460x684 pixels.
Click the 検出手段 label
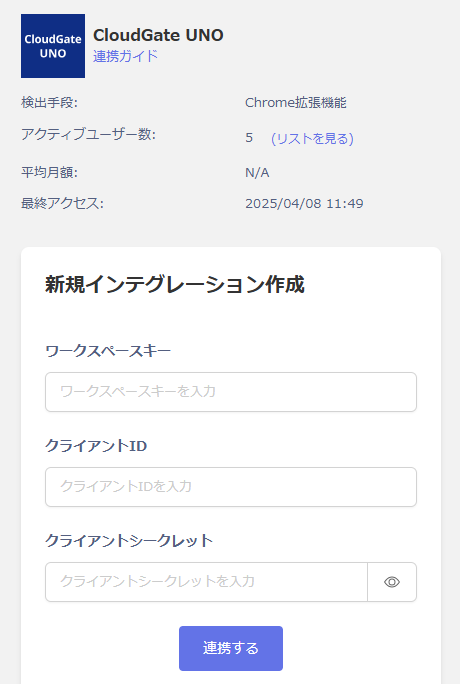click(x=49, y=103)
